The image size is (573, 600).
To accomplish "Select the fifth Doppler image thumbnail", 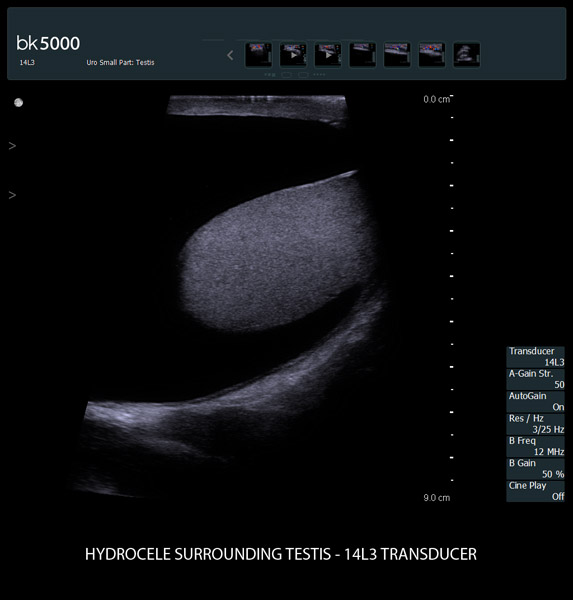I will pos(397,55).
